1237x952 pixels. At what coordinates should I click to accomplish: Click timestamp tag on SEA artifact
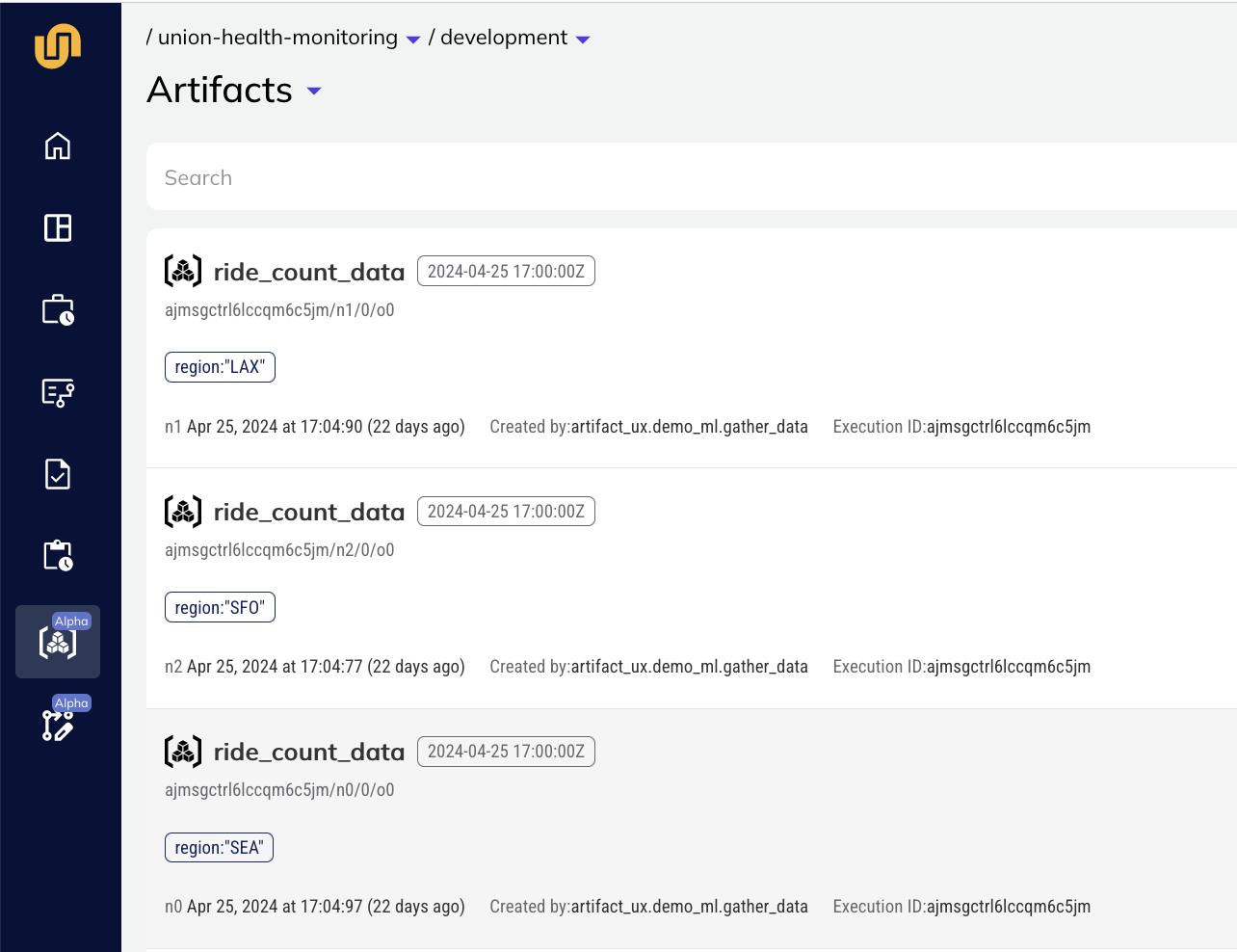pyautogui.click(x=506, y=751)
